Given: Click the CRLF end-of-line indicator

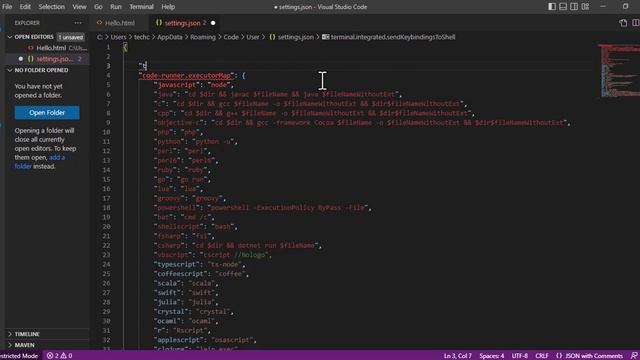Looking at the screenshot, I should 542,356.
